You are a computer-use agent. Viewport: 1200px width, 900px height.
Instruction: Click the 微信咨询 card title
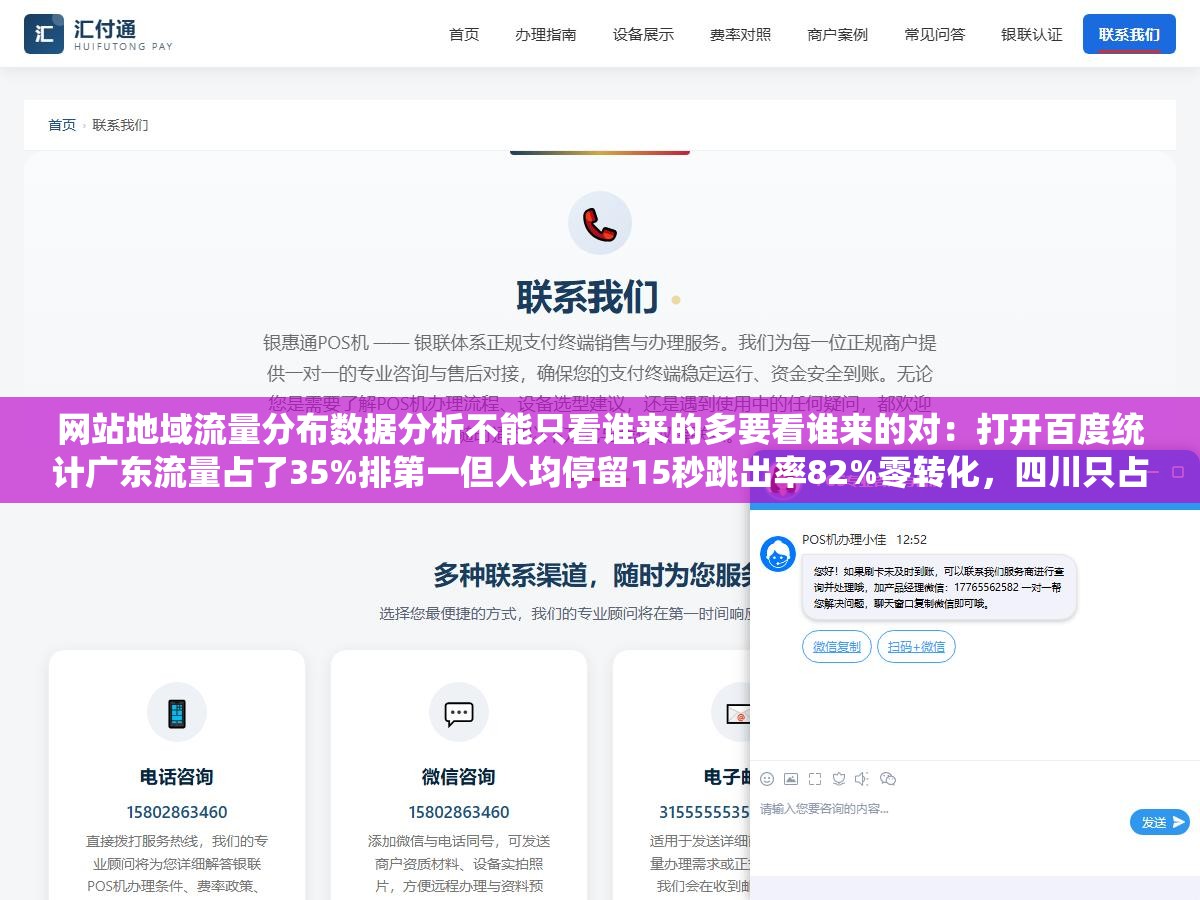click(x=459, y=777)
